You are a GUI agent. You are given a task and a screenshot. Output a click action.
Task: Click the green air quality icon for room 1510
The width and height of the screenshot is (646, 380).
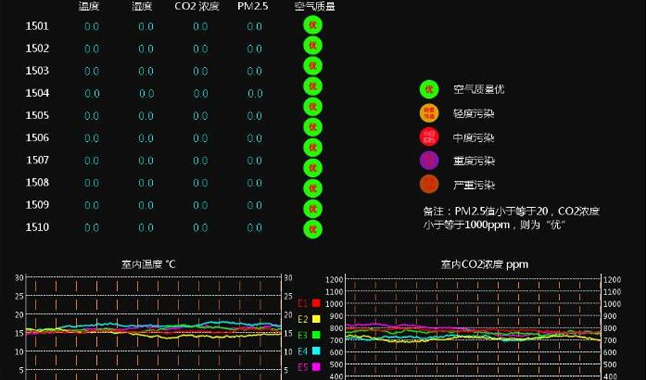click(313, 229)
